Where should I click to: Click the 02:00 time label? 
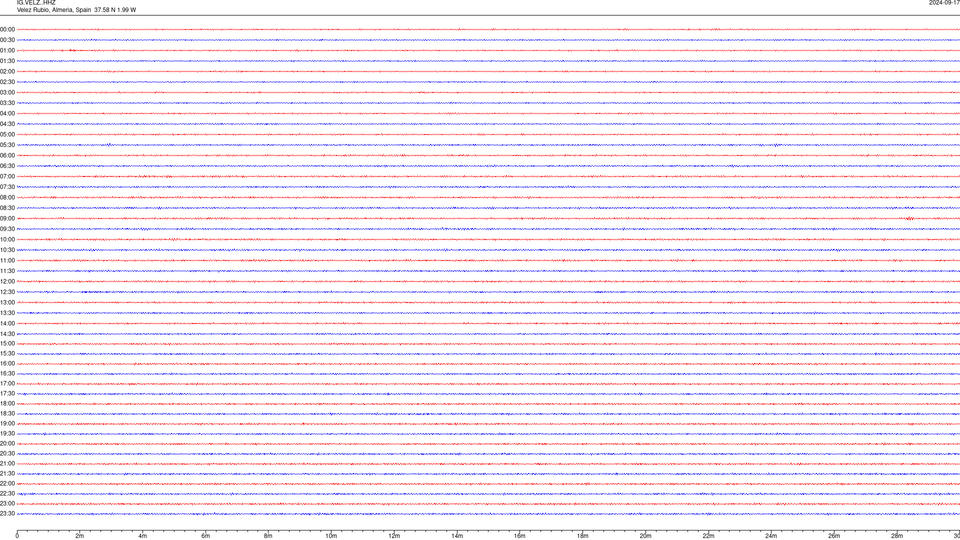[7, 72]
